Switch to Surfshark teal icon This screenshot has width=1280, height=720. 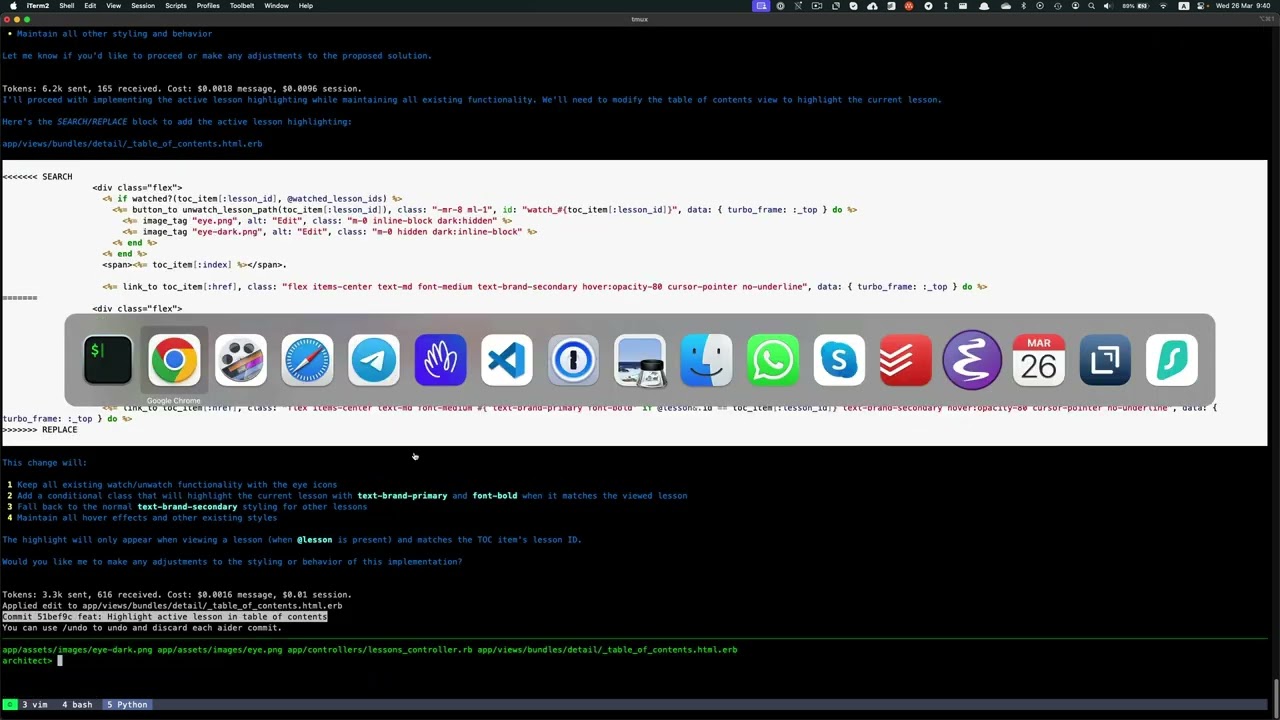[1172, 360]
